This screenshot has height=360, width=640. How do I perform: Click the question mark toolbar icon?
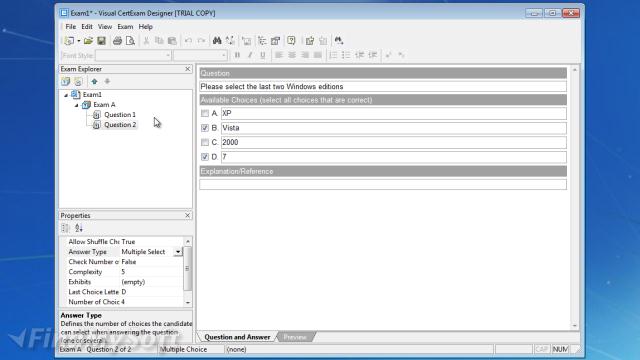(291, 40)
